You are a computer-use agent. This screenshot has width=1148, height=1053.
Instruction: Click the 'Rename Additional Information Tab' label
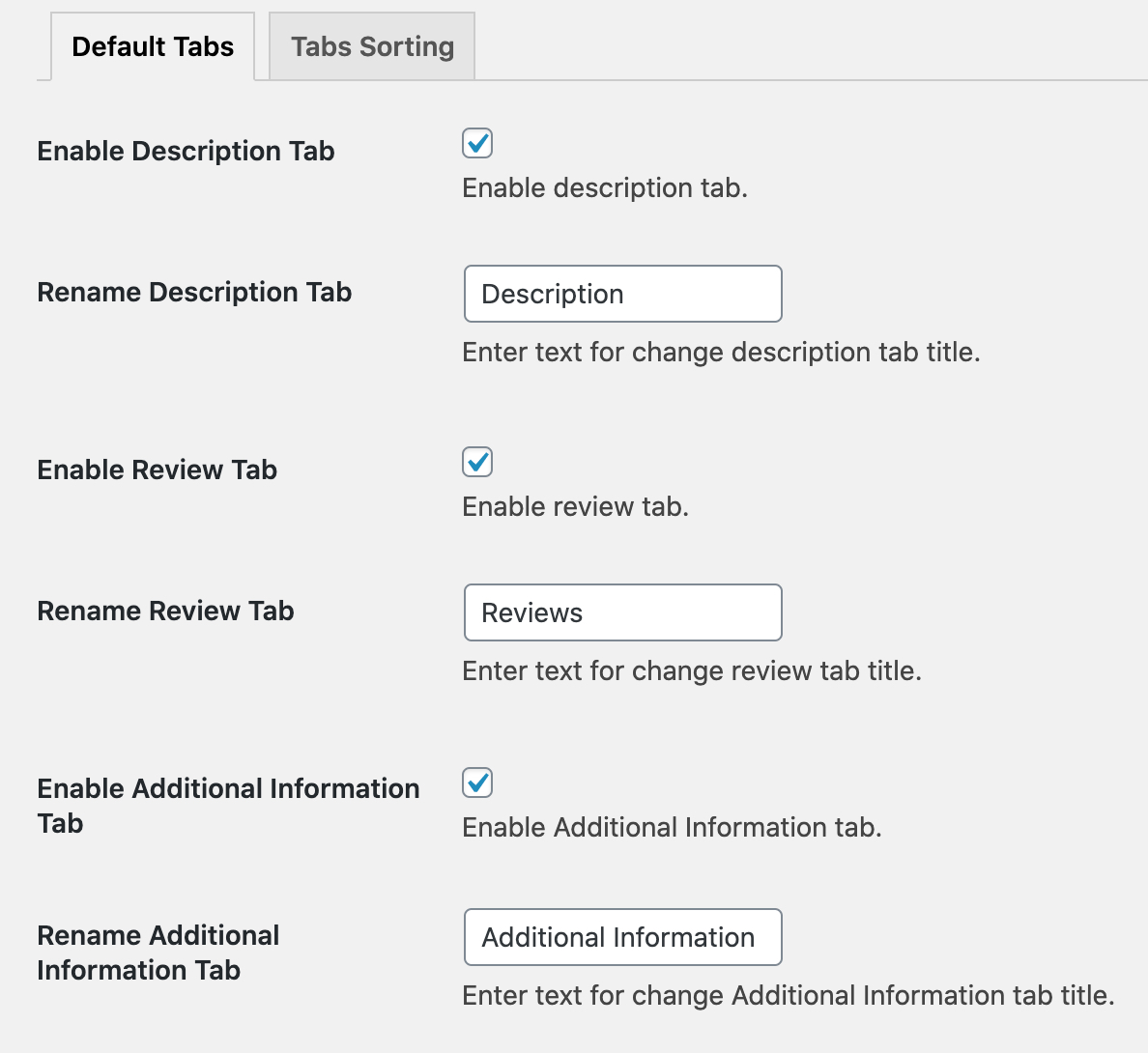coord(158,953)
